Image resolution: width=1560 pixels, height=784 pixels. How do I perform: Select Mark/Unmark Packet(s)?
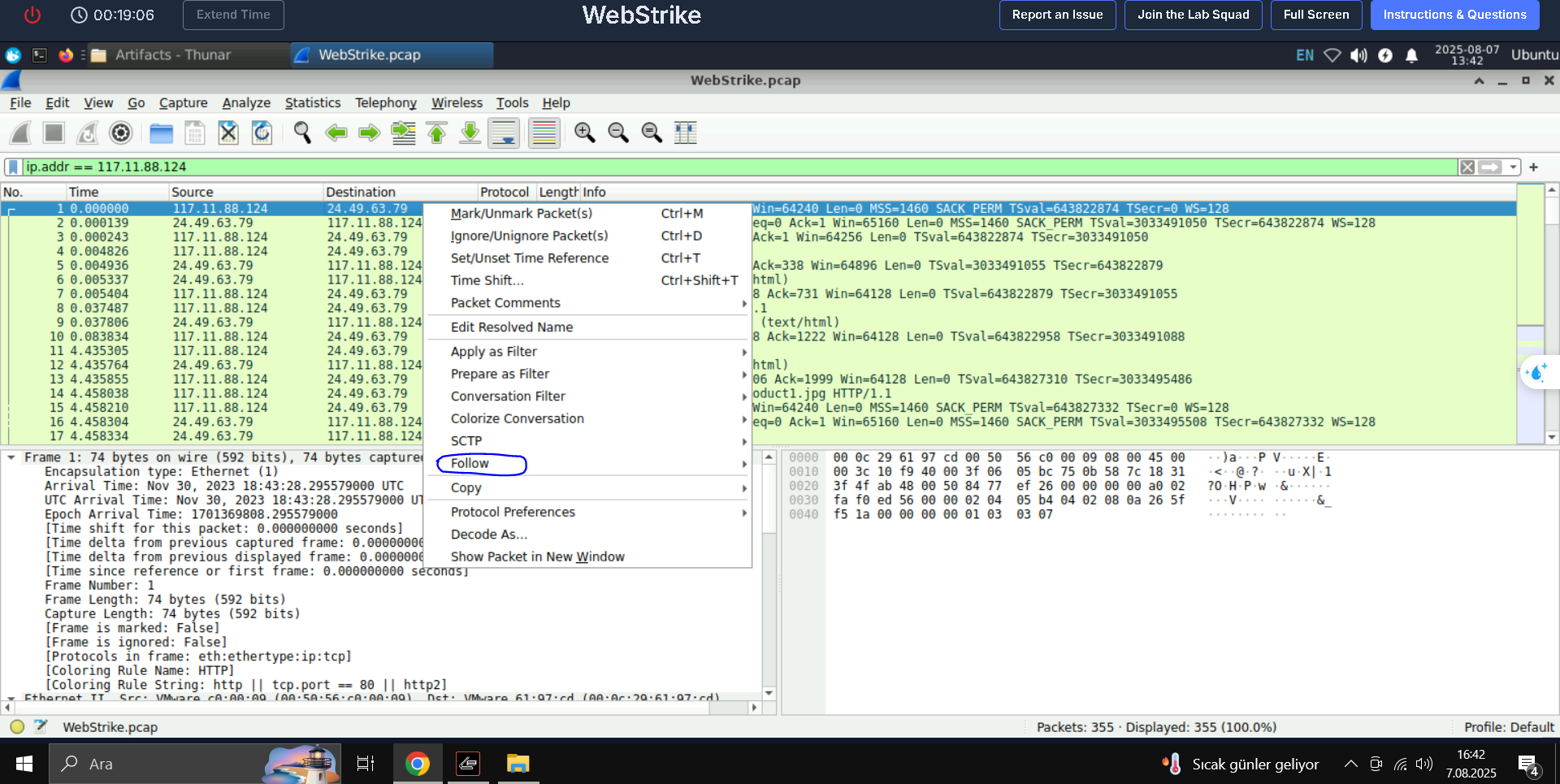[589, 214]
